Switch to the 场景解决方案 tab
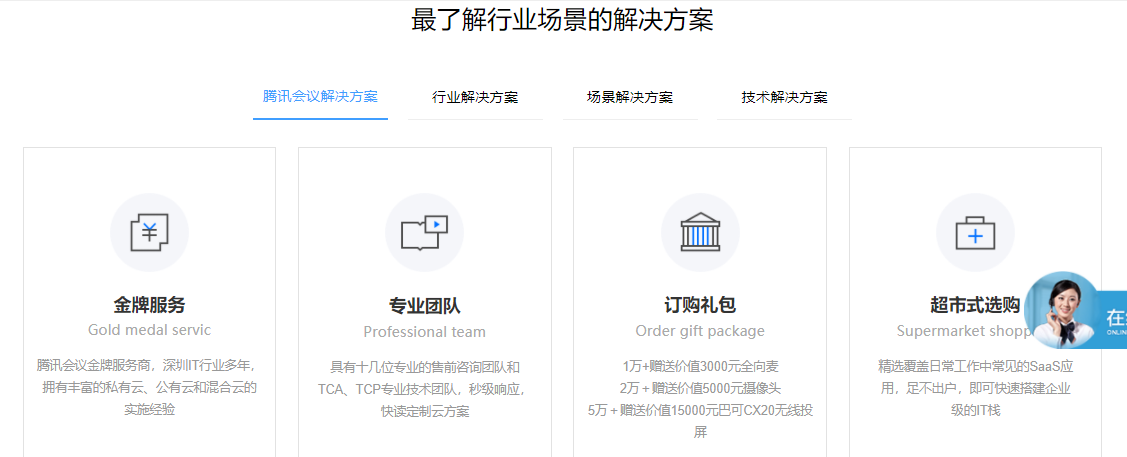 coord(630,98)
